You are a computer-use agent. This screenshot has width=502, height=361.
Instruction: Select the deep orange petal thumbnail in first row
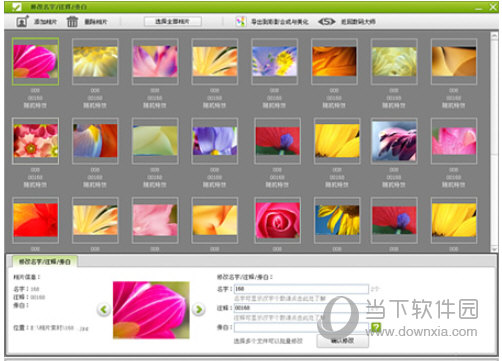point(334,62)
